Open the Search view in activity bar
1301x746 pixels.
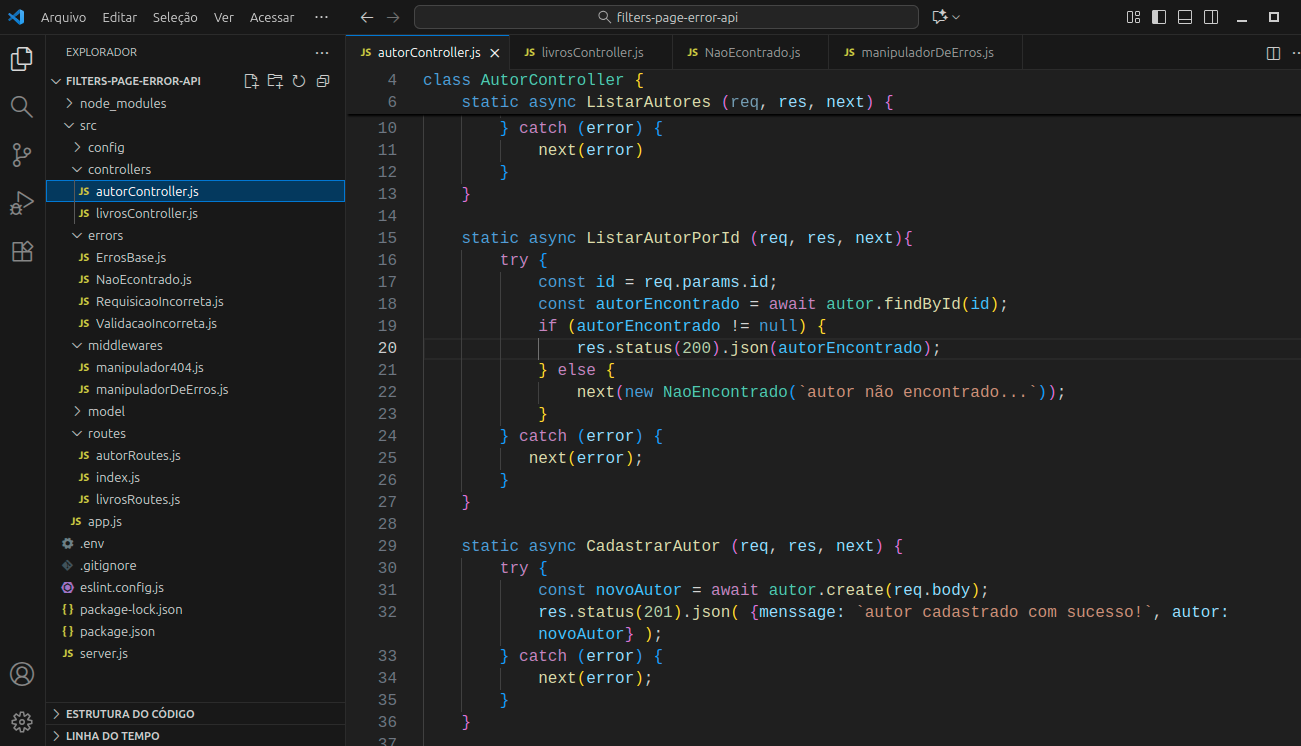coord(22,106)
